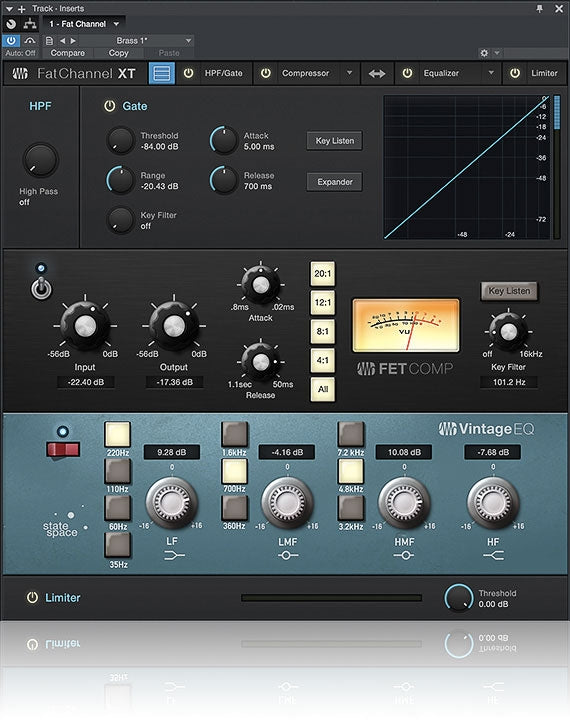Screen dimensions: 570x721
Task: Select the 8:1 ratio button
Action: coord(323,332)
